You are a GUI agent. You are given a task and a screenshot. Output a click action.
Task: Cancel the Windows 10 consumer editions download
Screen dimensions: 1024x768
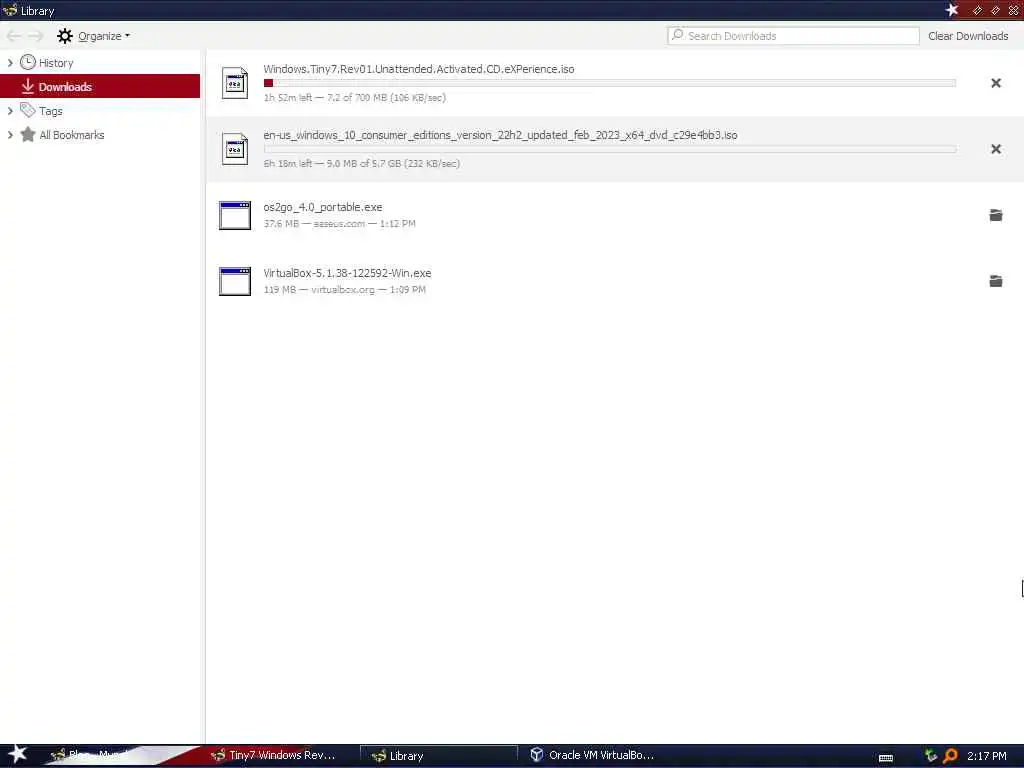(x=995, y=149)
